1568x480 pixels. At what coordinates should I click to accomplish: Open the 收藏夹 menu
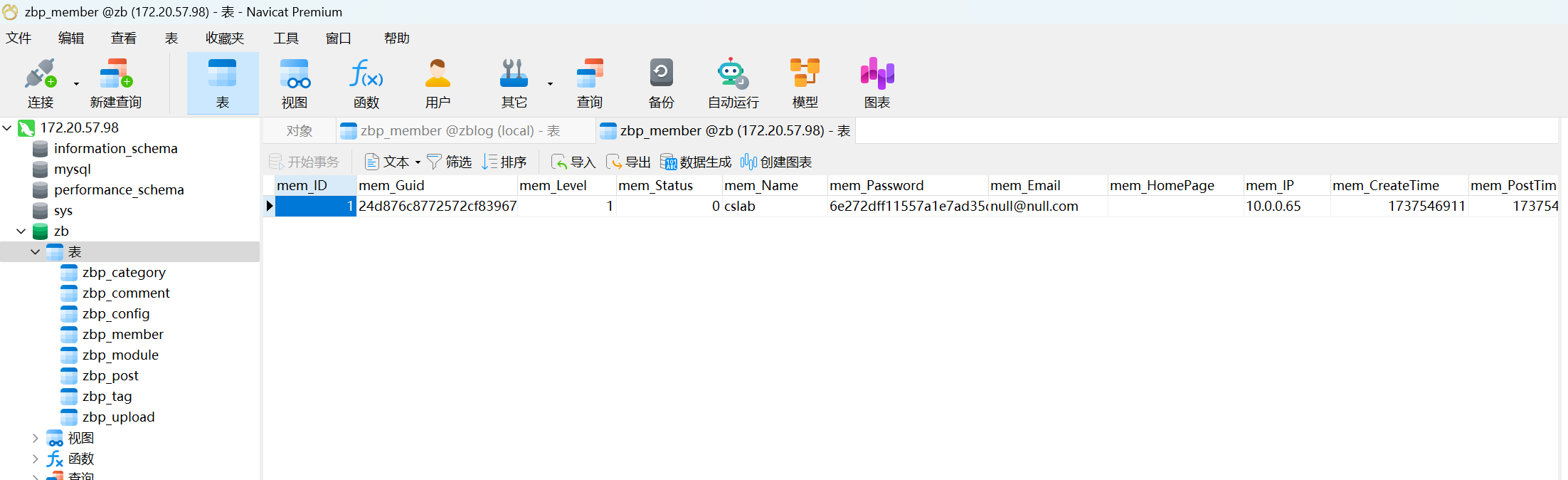tap(225, 38)
